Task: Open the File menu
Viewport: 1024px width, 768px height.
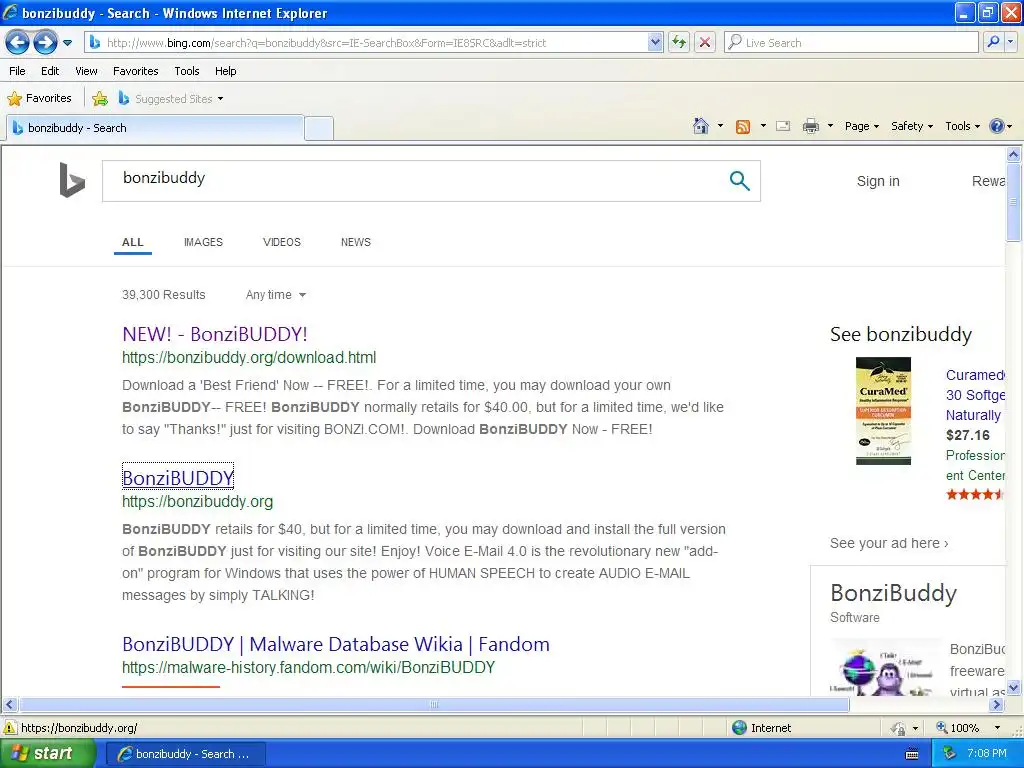Action: click(x=18, y=71)
